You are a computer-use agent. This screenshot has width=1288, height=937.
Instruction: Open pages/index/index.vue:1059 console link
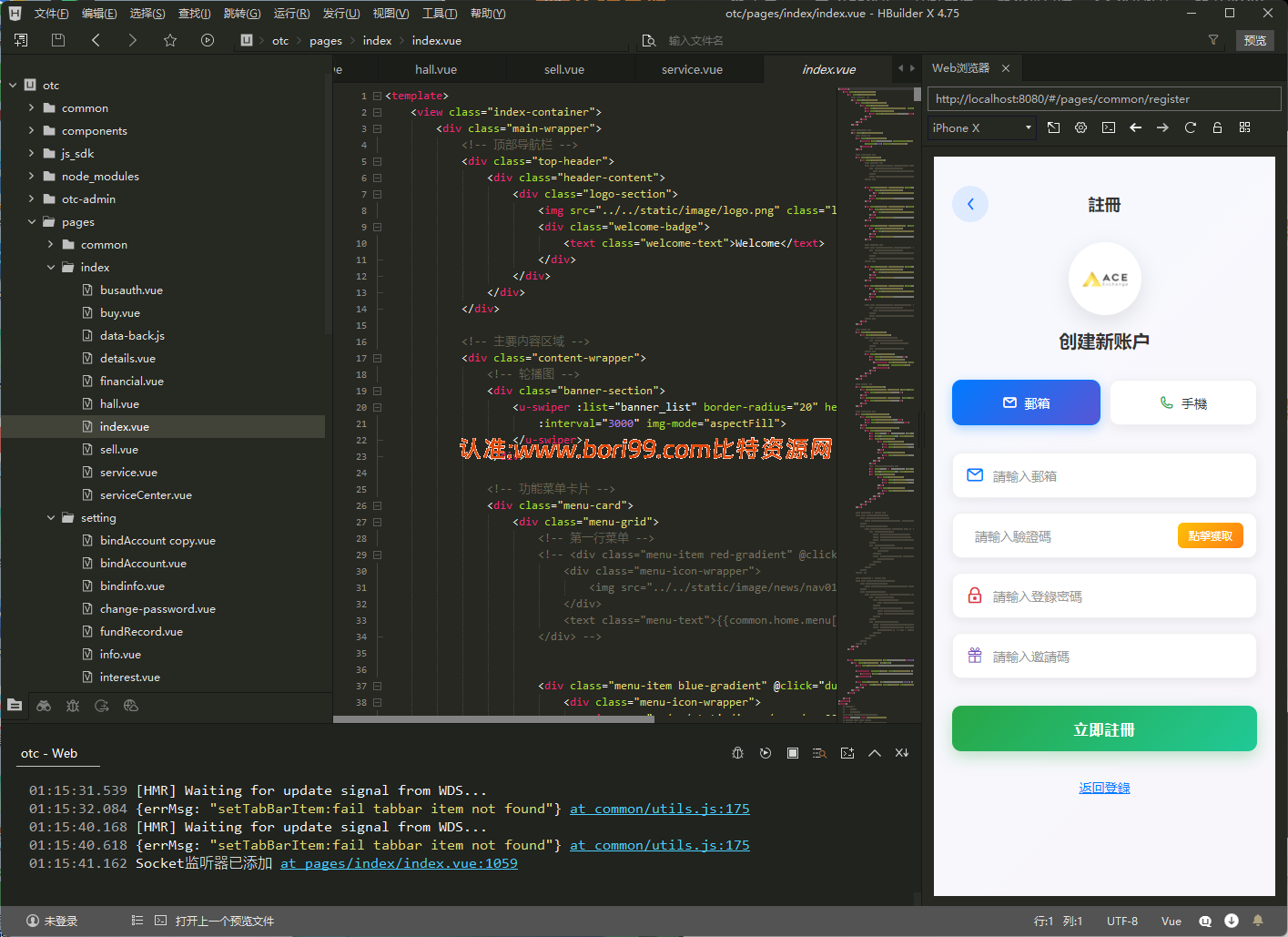click(x=399, y=863)
